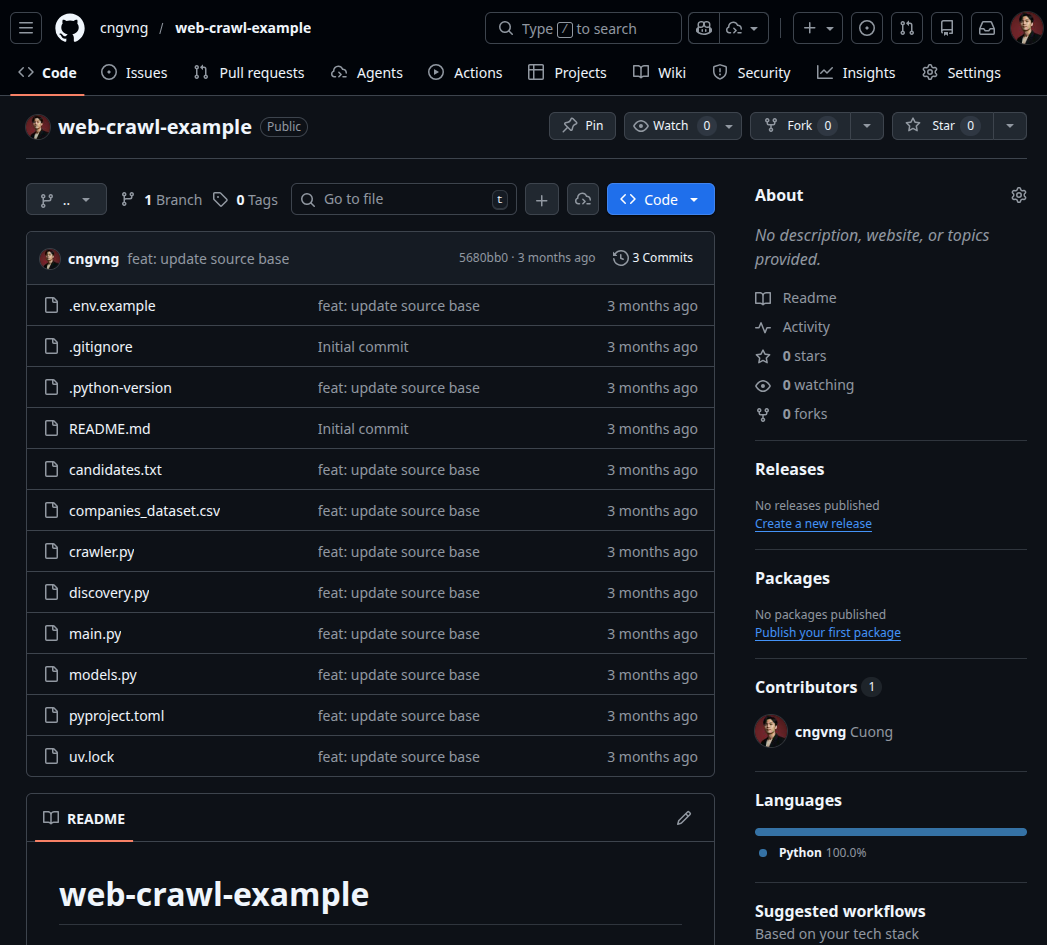Edit the README with pencil icon

tap(684, 818)
